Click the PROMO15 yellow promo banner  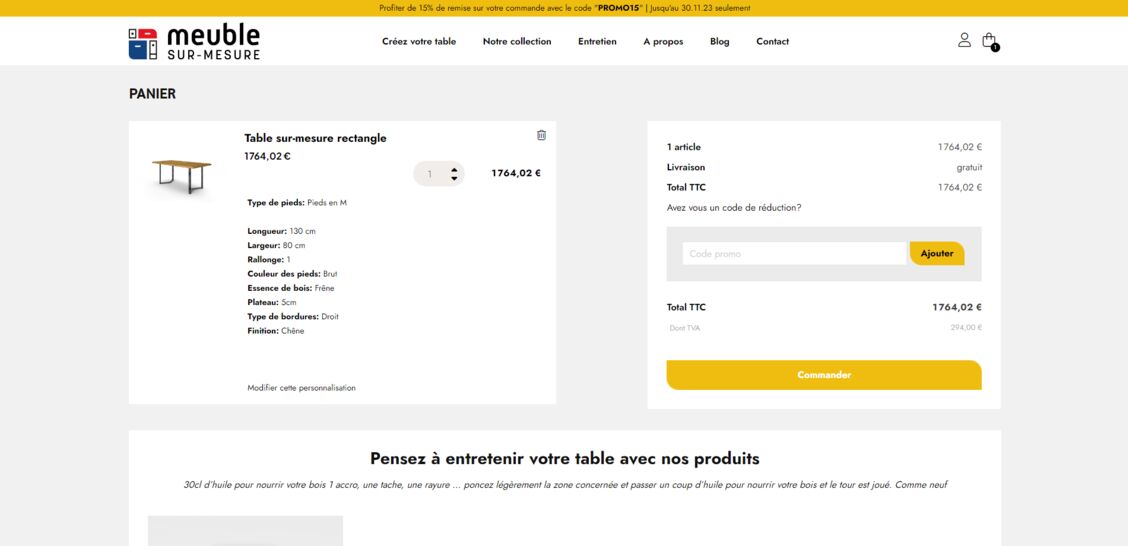coord(564,8)
